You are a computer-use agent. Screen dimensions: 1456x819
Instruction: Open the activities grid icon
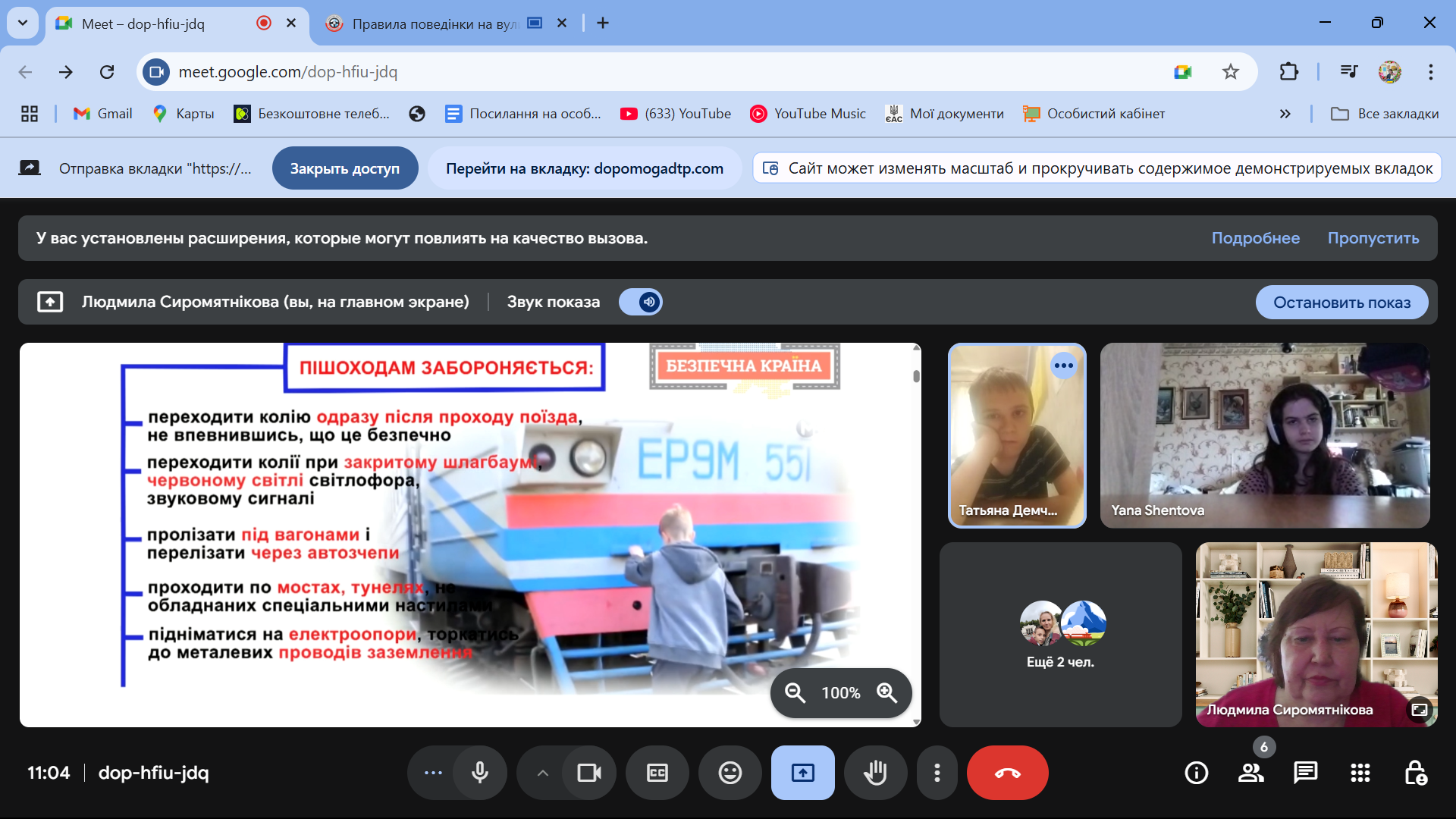(x=1360, y=773)
